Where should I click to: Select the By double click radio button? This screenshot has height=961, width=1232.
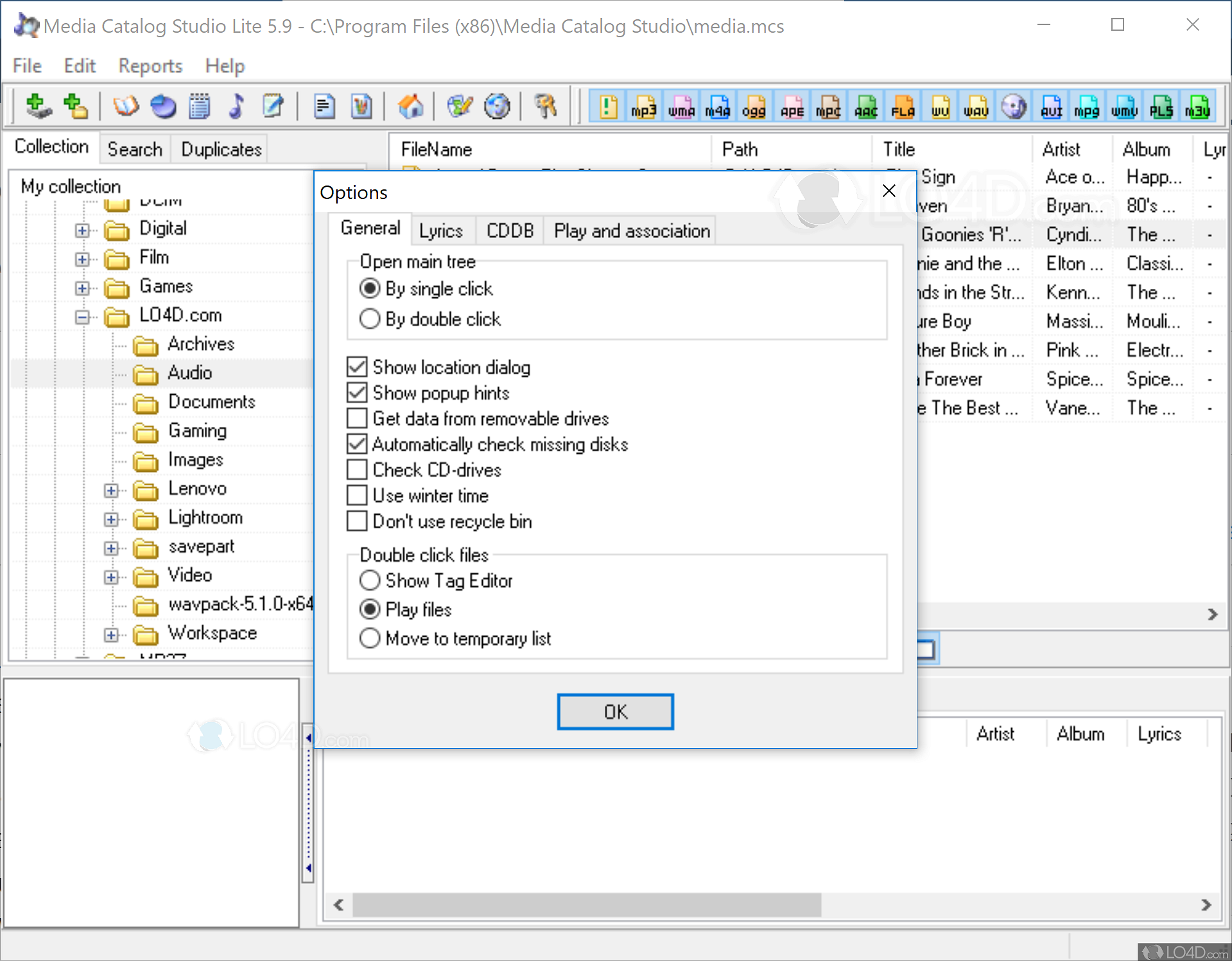(x=369, y=318)
